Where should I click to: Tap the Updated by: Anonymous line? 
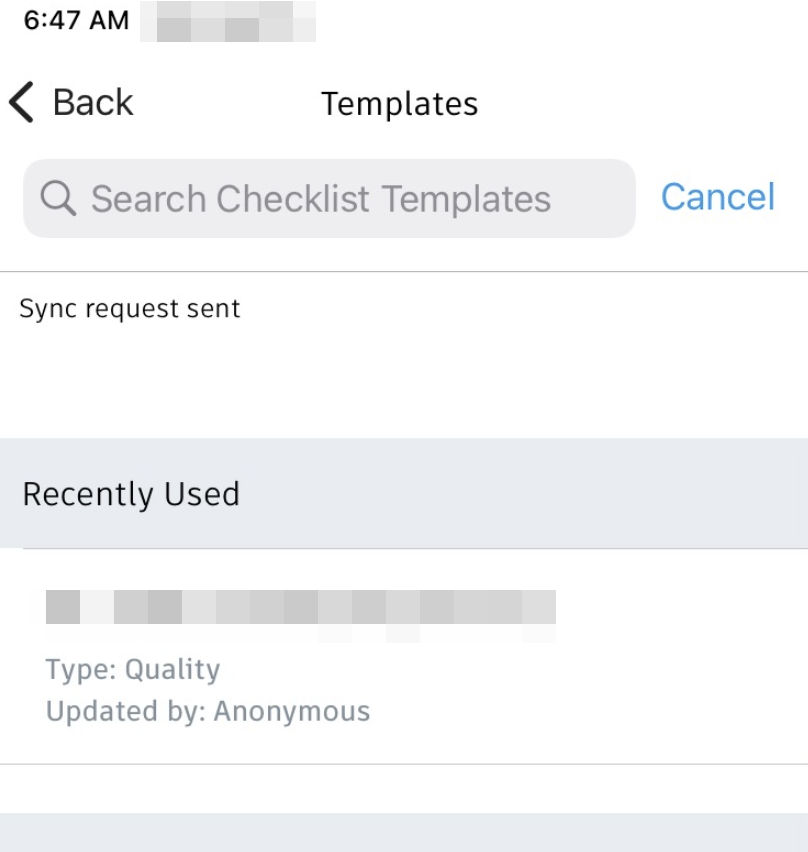(x=207, y=712)
